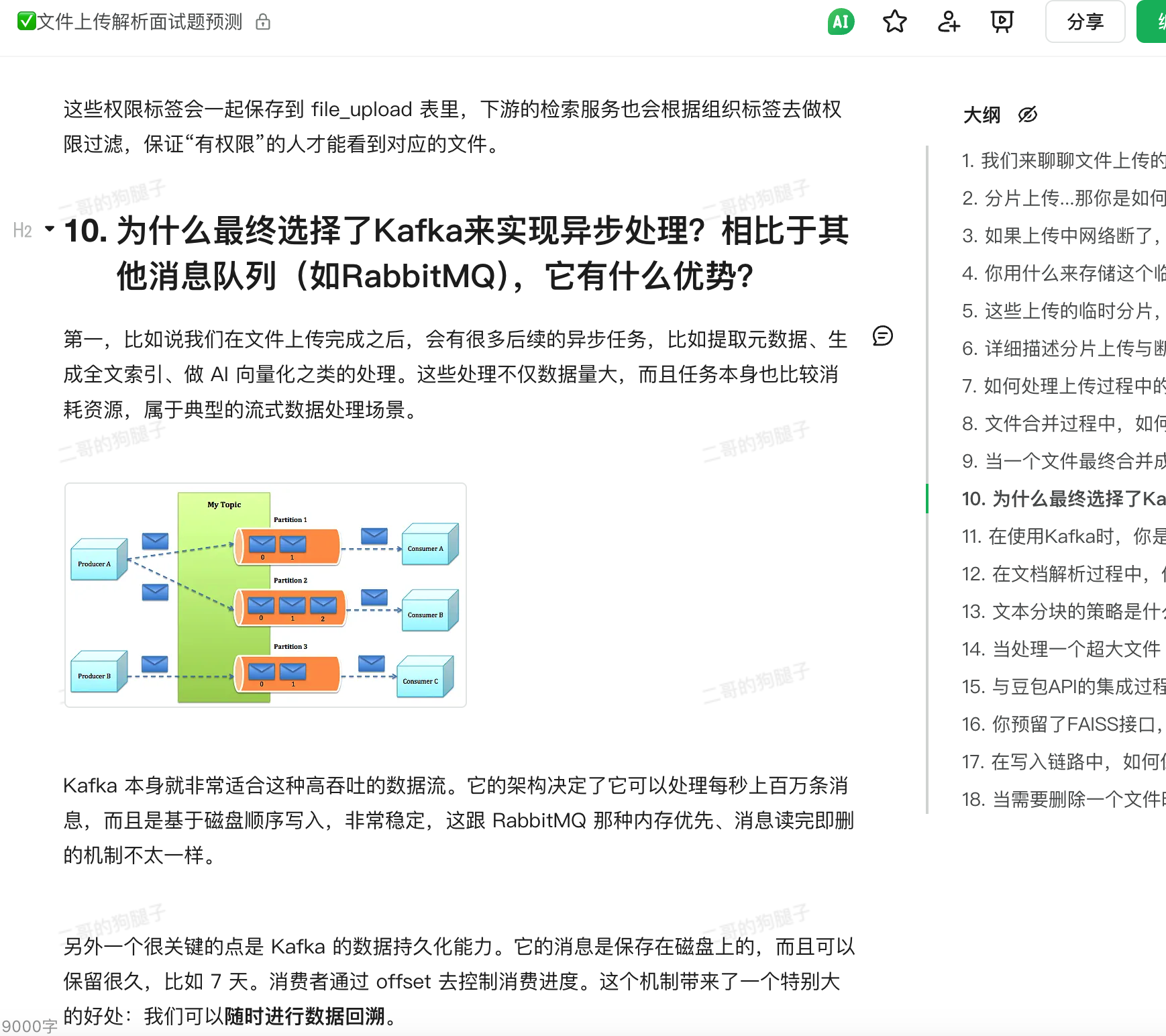
Task: Open comment bubble beside first paragraph
Action: click(882, 335)
